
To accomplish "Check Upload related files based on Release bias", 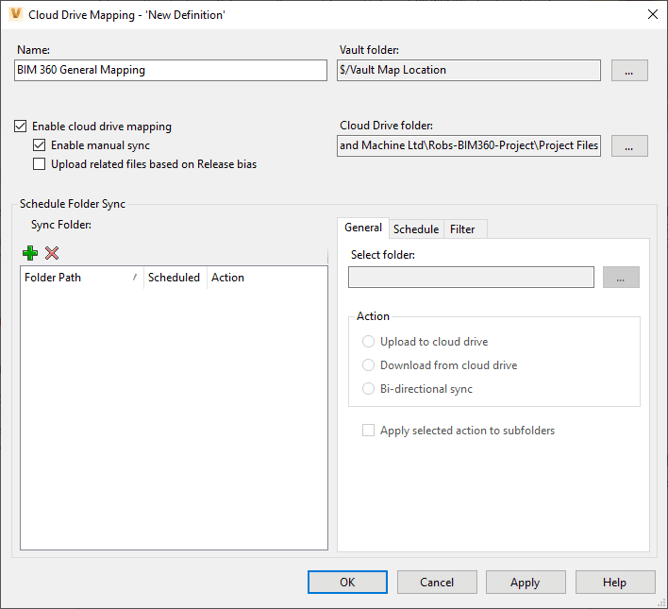I will click(x=39, y=164).
